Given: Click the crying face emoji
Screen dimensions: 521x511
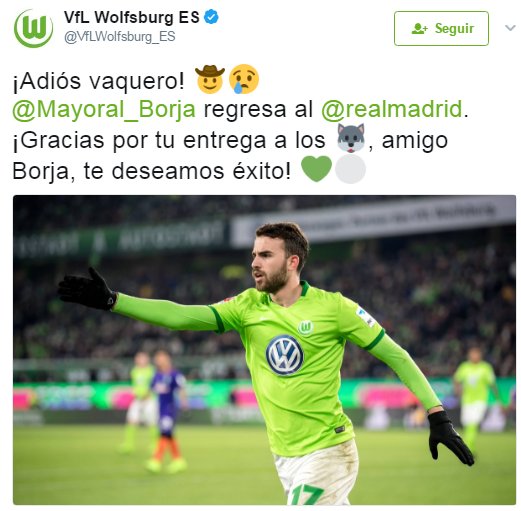Looking at the screenshot, I should tap(244, 79).
